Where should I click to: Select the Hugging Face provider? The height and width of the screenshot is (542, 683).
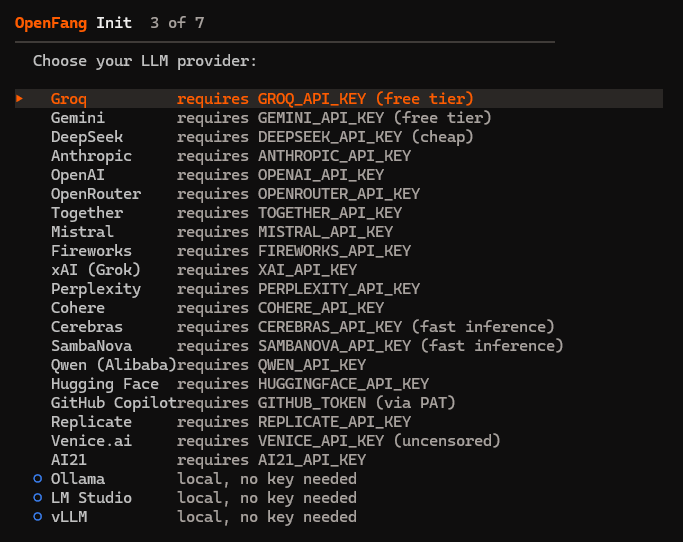(339, 384)
